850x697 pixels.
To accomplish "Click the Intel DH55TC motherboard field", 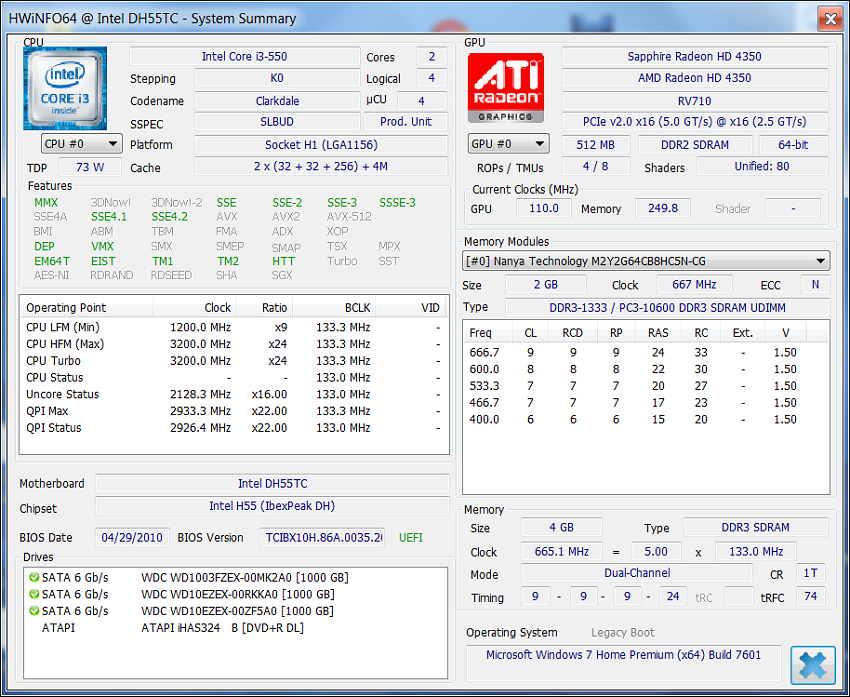I will (273, 483).
